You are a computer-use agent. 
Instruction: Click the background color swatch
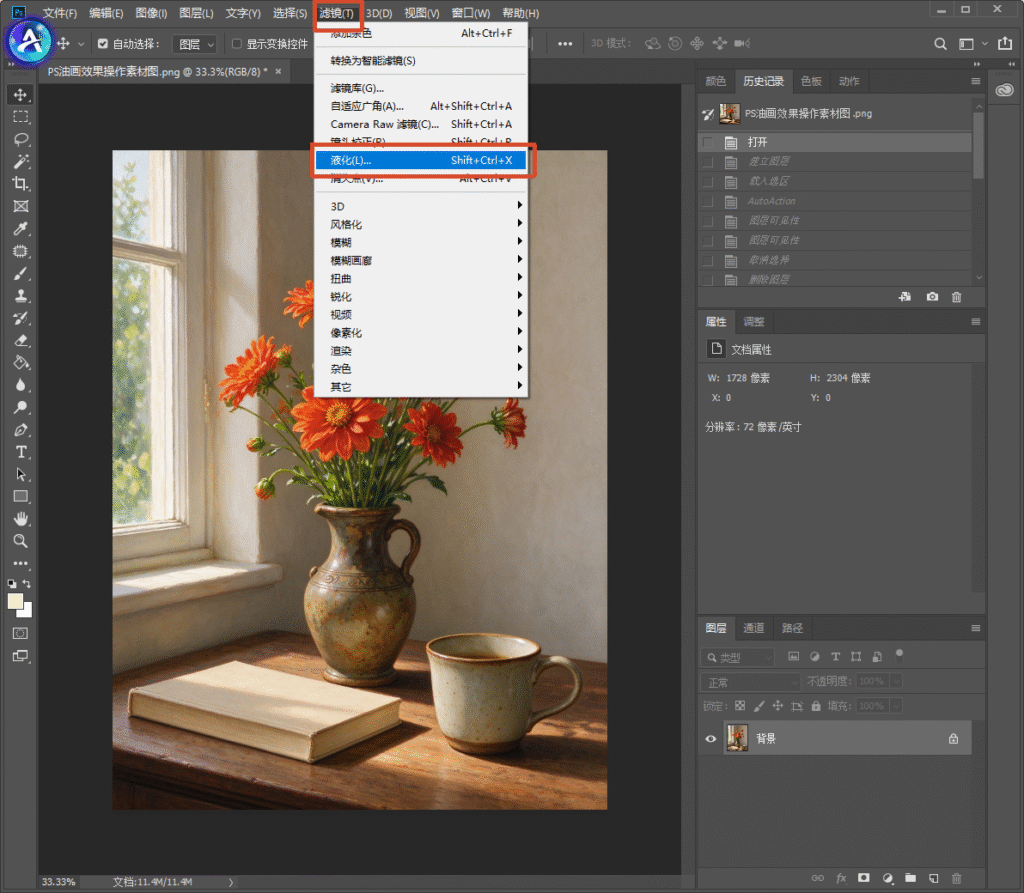(26, 612)
